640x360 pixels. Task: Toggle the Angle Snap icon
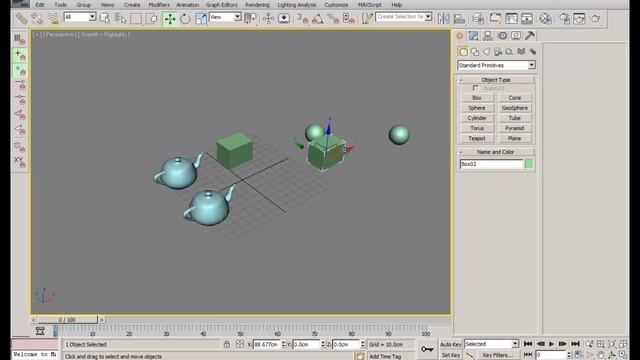(x=318, y=18)
